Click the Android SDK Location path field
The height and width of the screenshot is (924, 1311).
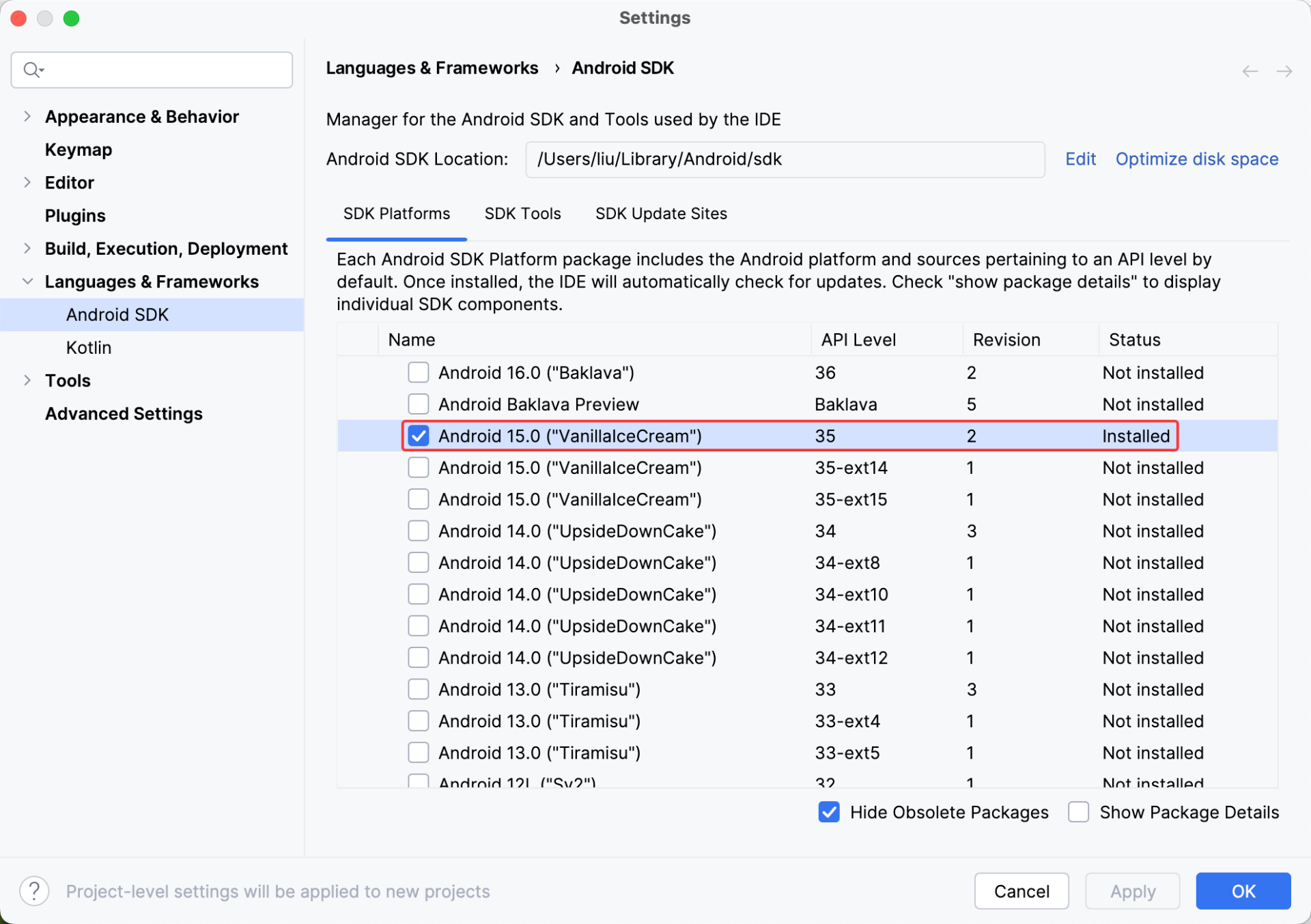pyautogui.click(x=784, y=159)
